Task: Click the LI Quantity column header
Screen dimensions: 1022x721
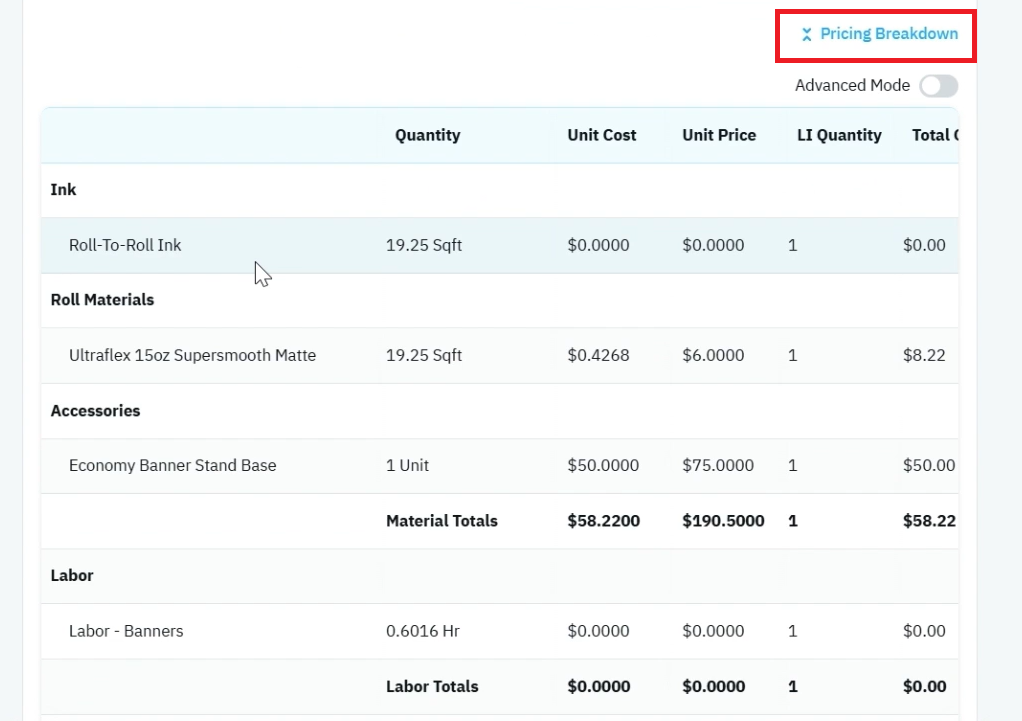Action: pyautogui.click(x=839, y=135)
